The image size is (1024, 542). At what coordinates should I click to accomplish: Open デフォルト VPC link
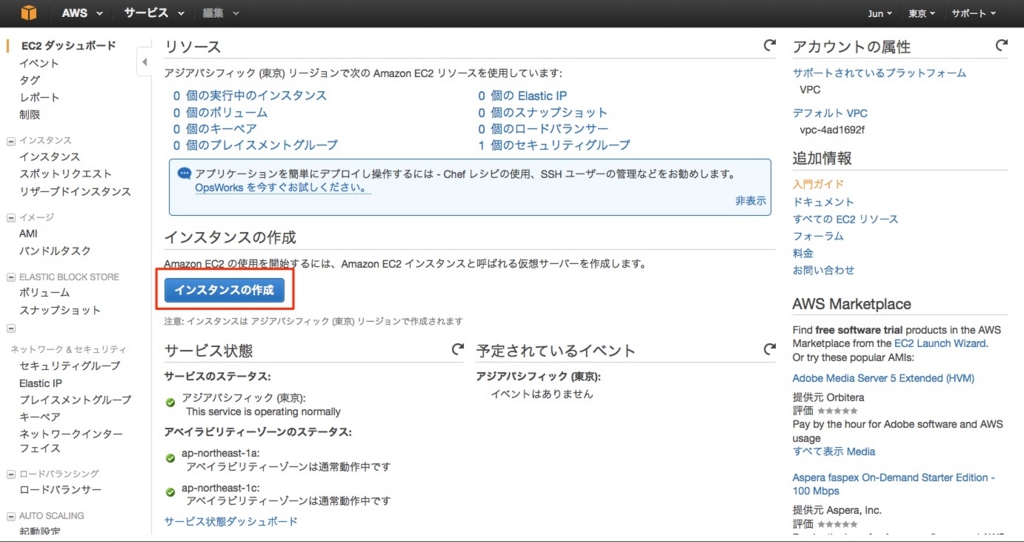pos(830,113)
